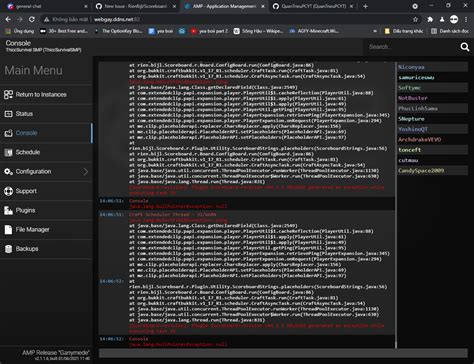Select player SNepture in player list

tap(433, 119)
